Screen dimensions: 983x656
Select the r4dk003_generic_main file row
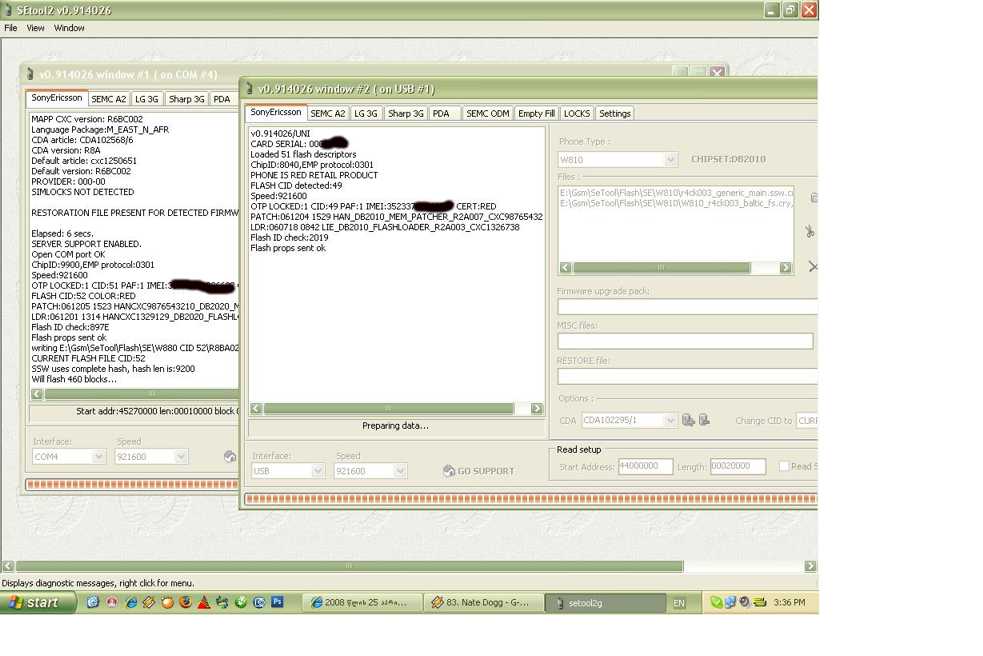(x=676, y=193)
